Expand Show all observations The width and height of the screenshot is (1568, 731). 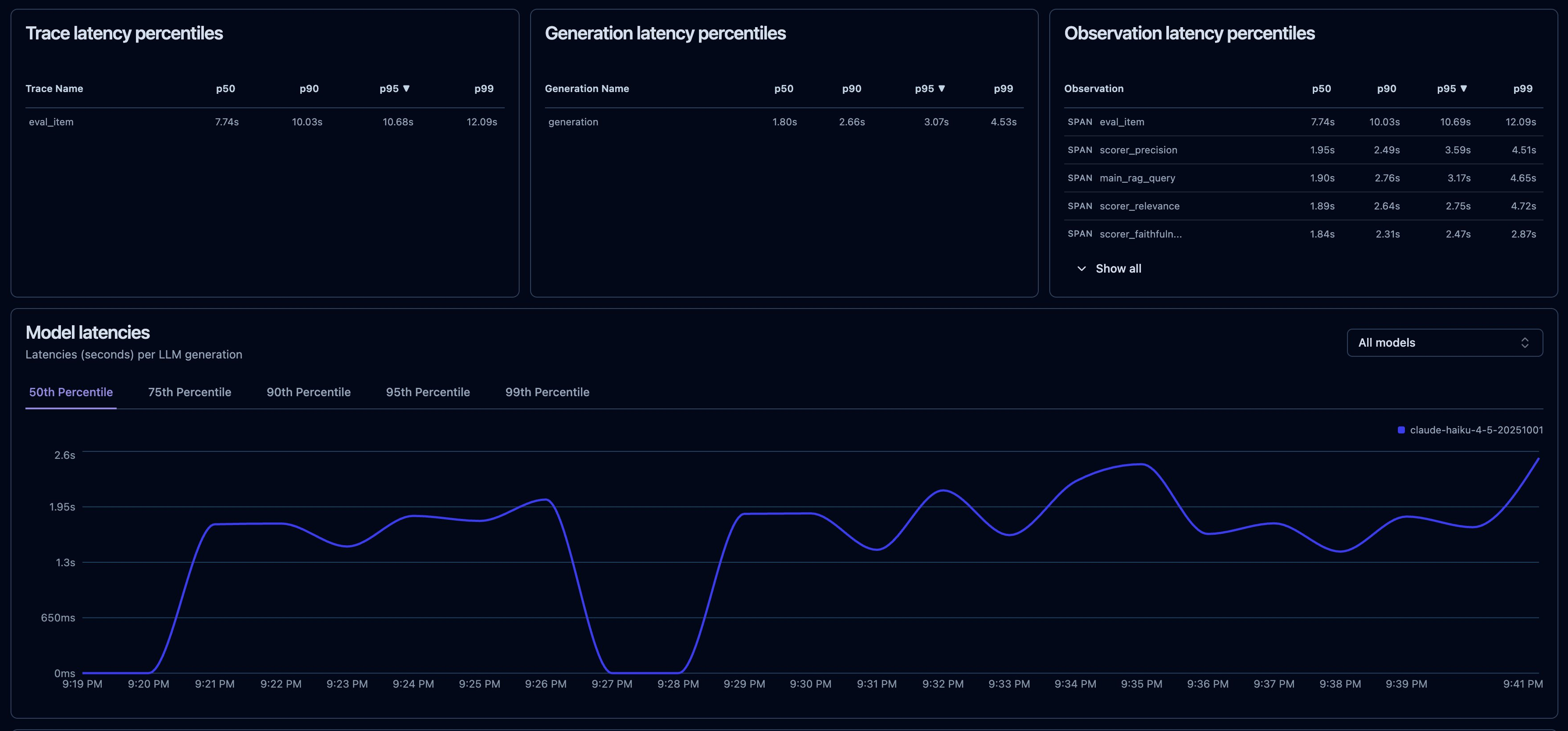[1108, 269]
